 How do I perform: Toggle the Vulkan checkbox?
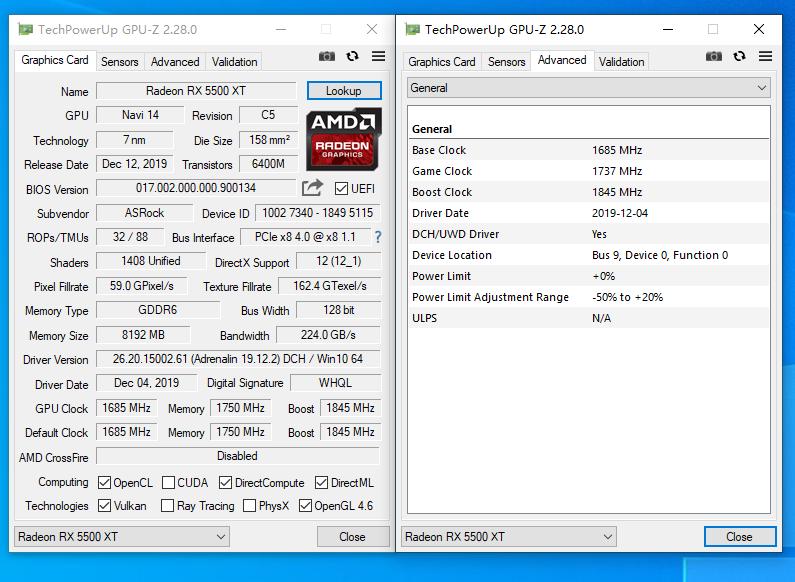click(x=104, y=505)
